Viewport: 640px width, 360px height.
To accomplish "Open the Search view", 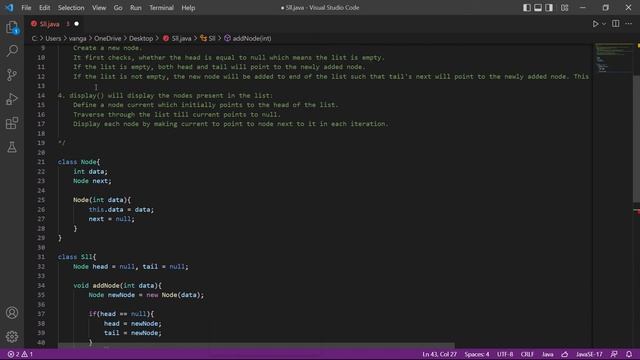I will [x=12, y=51].
